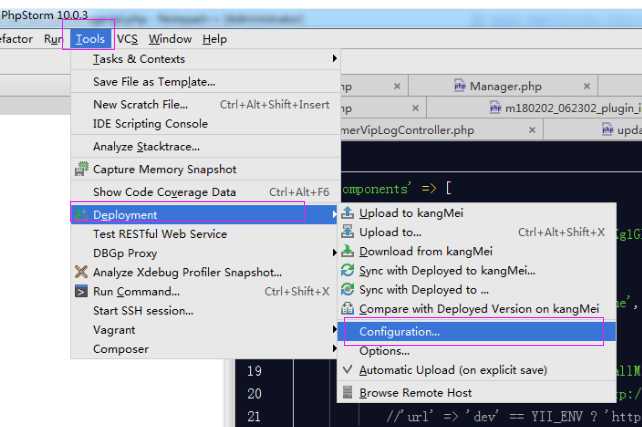Expand Tasks & Contexts submenu
Screen dimensions: 642x427
[206, 59]
